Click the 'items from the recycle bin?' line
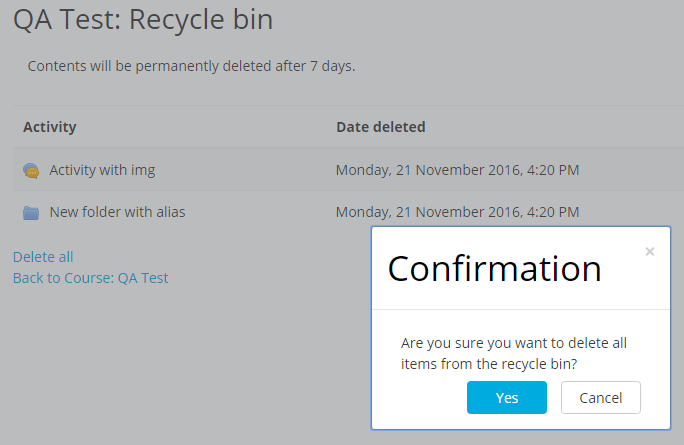684x445 pixels. tap(489, 364)
